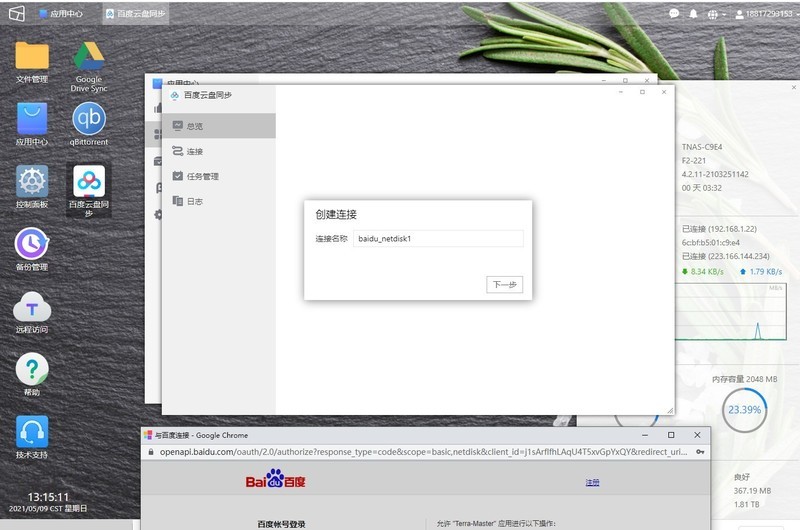Maximize the 百度云盘同步 window
Screen dimensions: 800x530
click(x=642, y=92)
